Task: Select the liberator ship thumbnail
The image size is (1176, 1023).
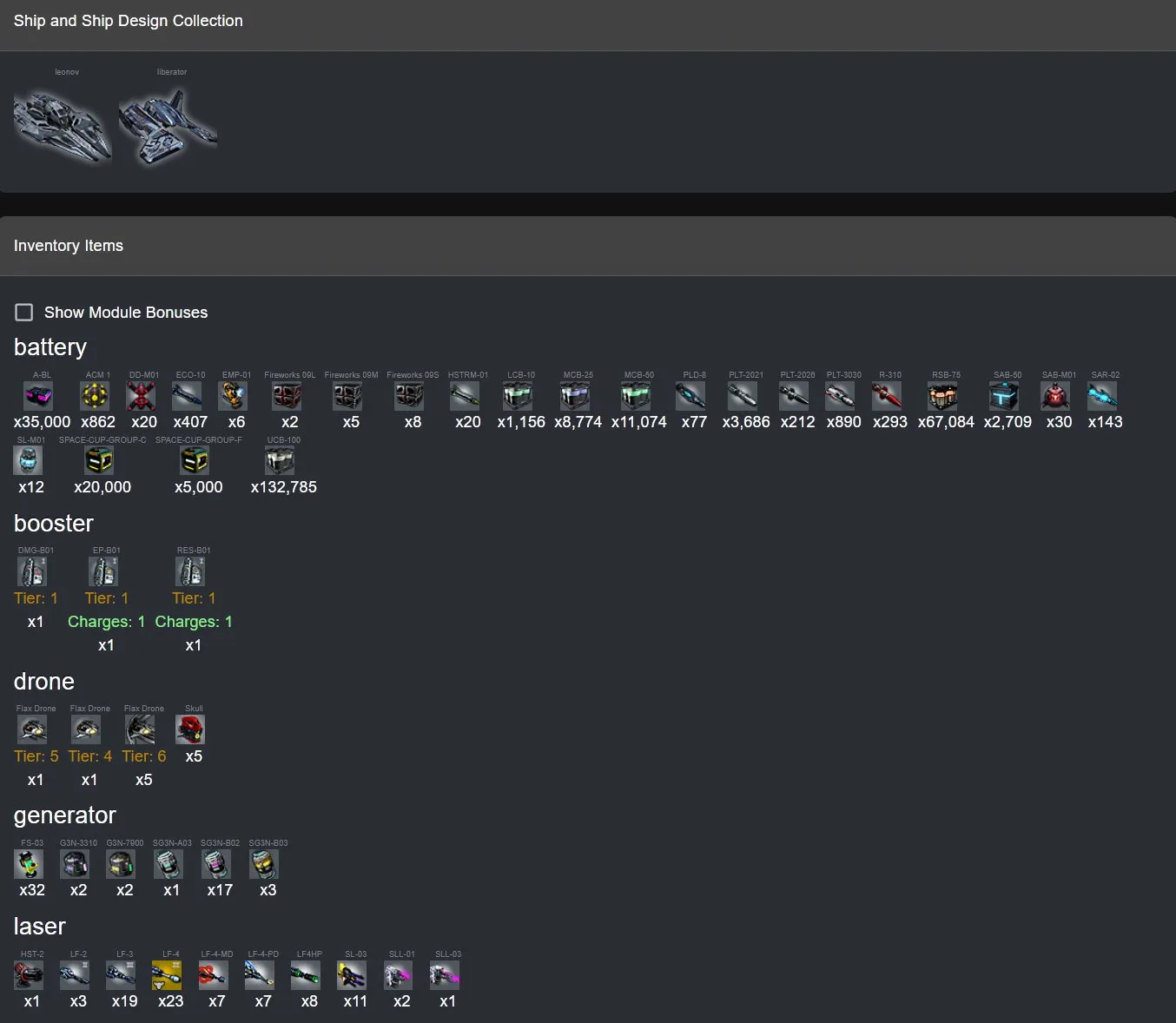Action: 168,128
